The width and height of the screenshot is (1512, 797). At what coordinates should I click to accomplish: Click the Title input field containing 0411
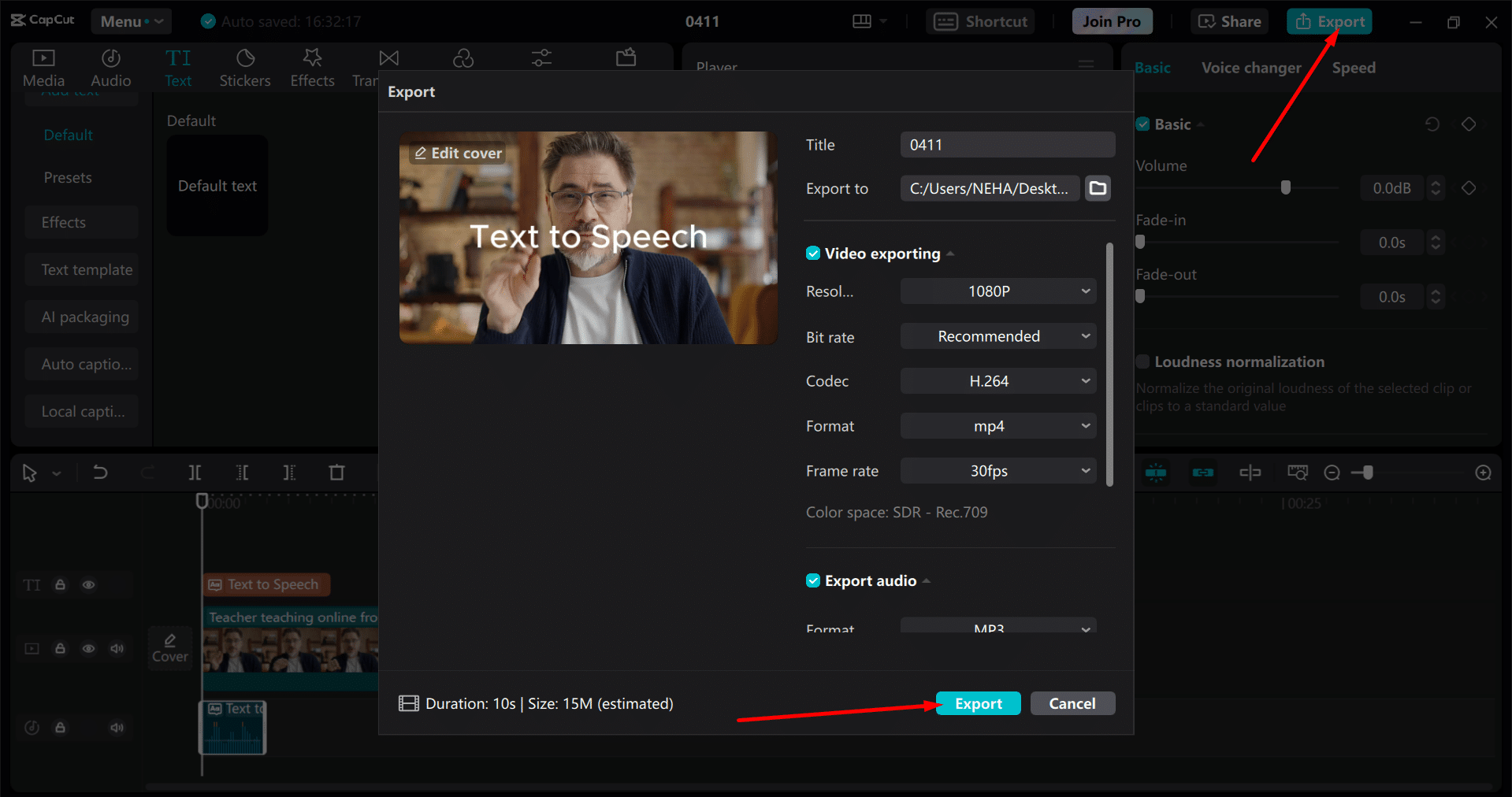coord(1007,145)
